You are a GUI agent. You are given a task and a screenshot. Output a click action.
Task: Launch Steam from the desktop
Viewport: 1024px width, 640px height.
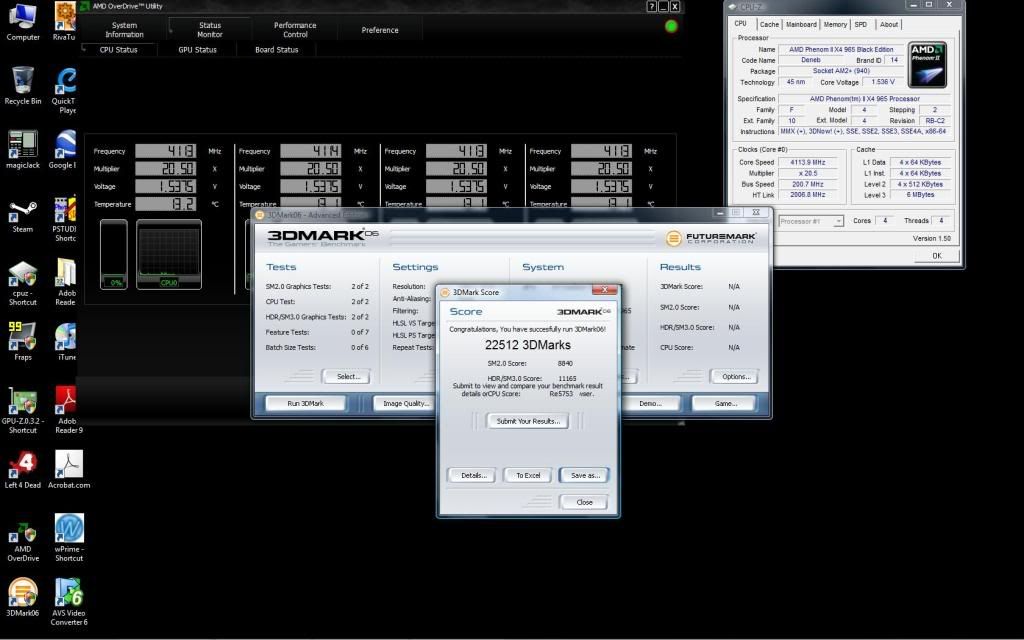tap(23, 216)
